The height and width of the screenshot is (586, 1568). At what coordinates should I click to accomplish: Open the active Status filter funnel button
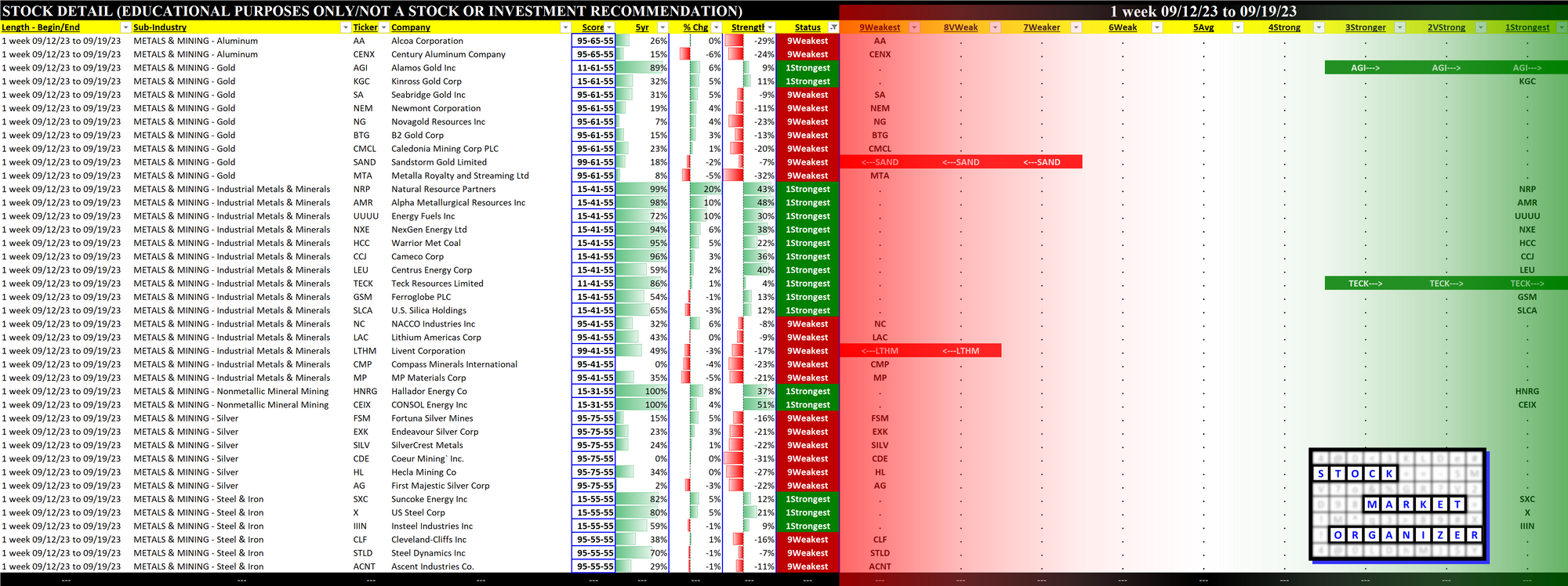(x=833, y=27)
